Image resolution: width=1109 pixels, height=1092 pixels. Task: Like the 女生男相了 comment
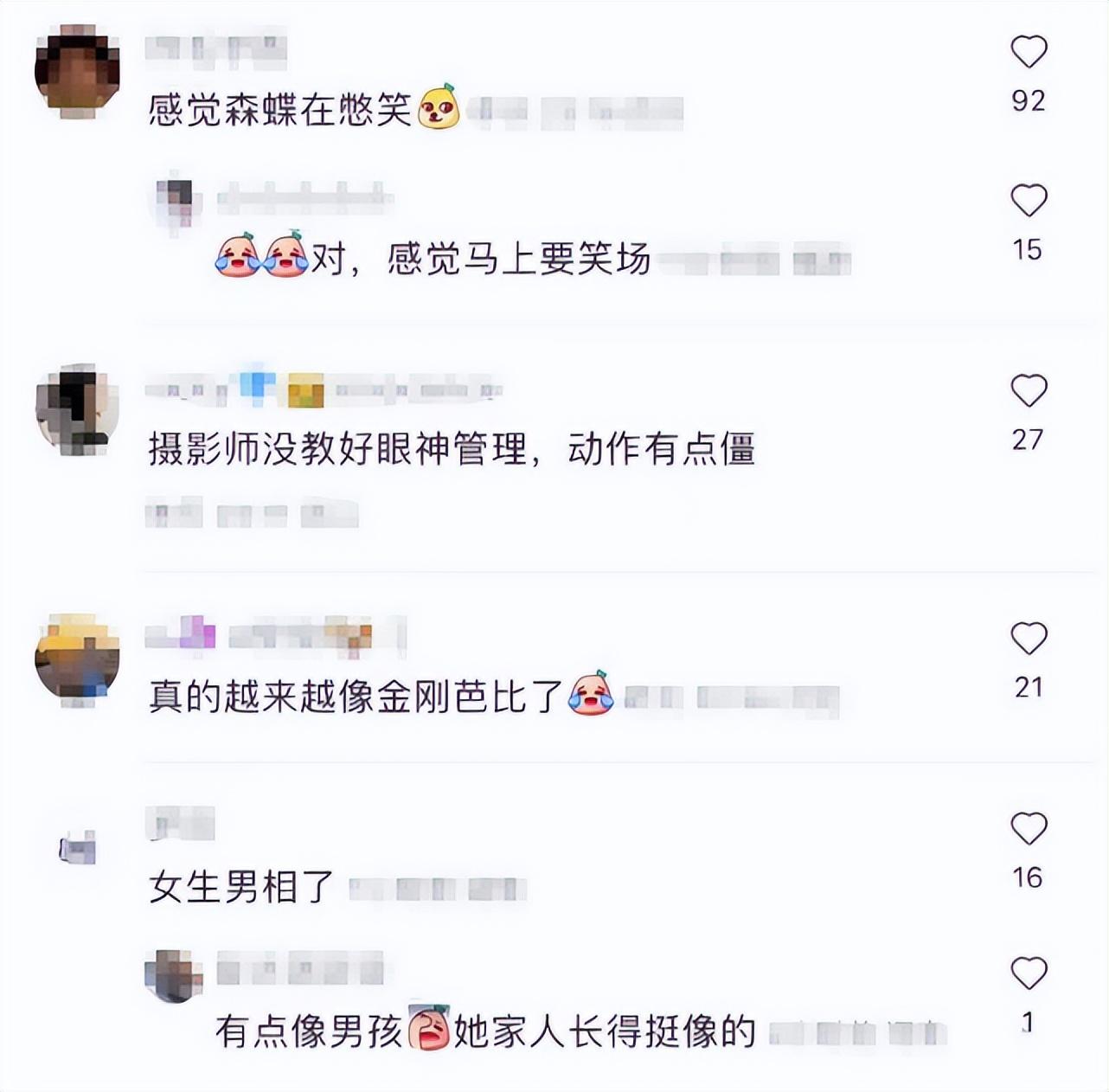click(x=1029, y=828)
